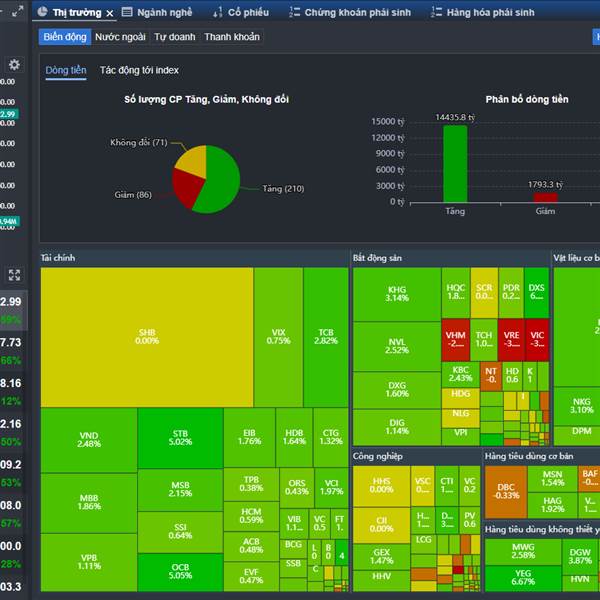Click the CTG 1.32% heatmap tile
The height and width of the screenshot is (600, 600).
(331, 437)
